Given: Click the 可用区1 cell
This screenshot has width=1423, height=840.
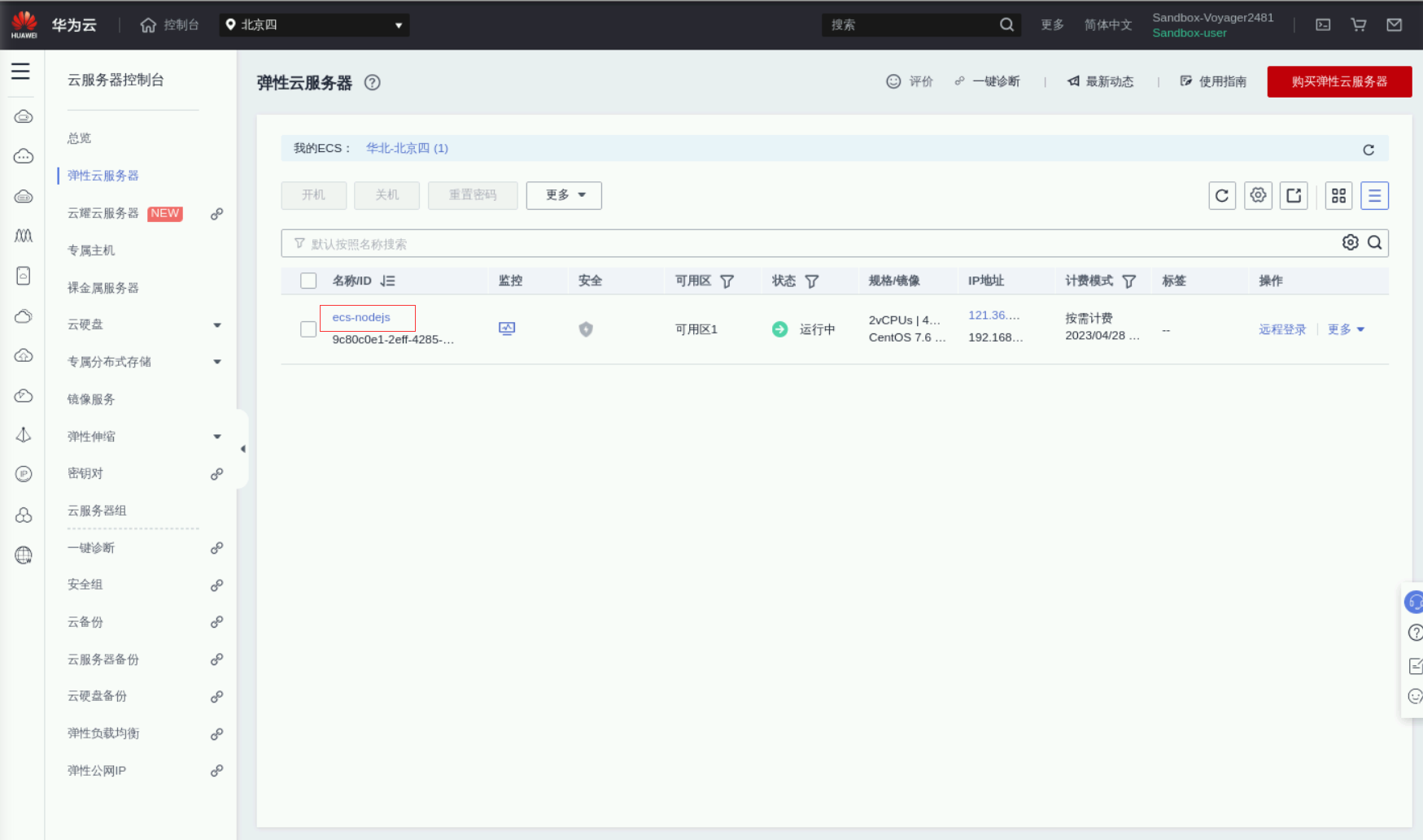Looking at the screenshot, I should coord(696,329).
